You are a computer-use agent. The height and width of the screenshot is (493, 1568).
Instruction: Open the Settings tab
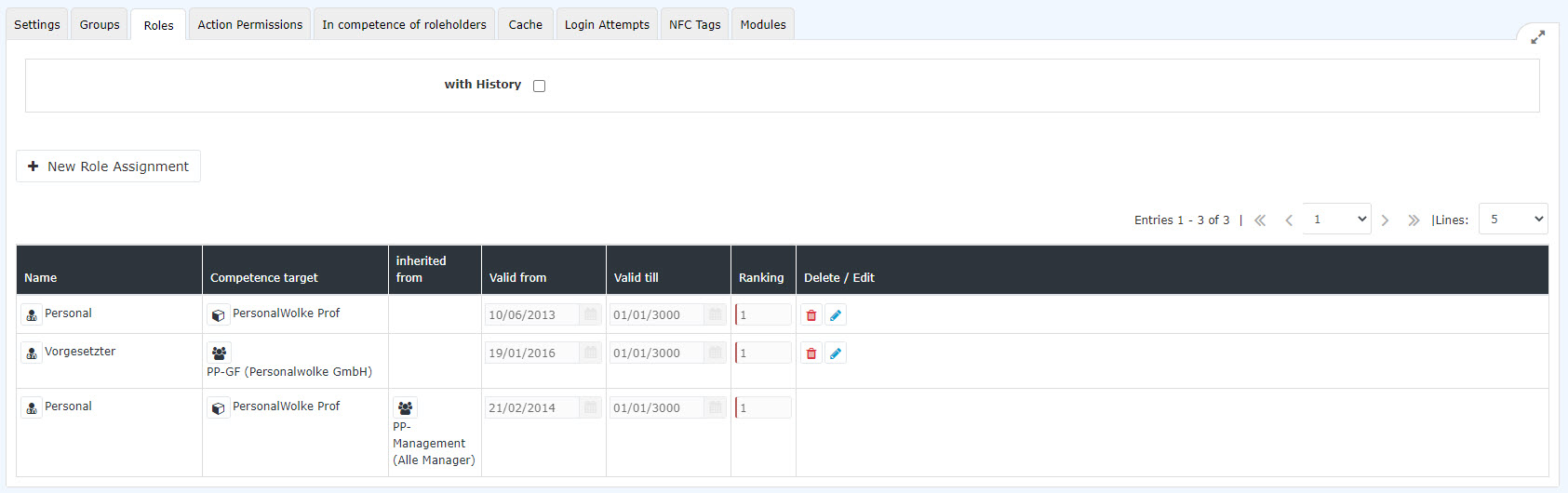coord(37,24)
